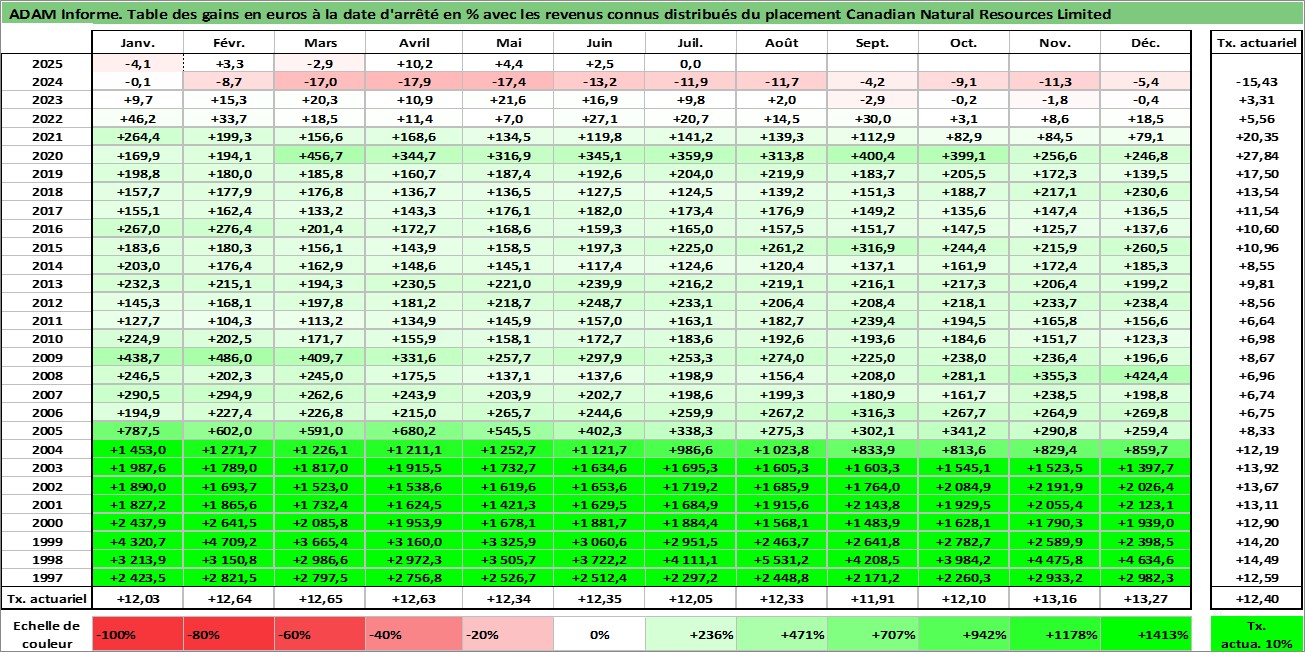Click cell '+787,5' in January 2005
The width and height of the screenshot is (1305, 652).
click(137, 431)
